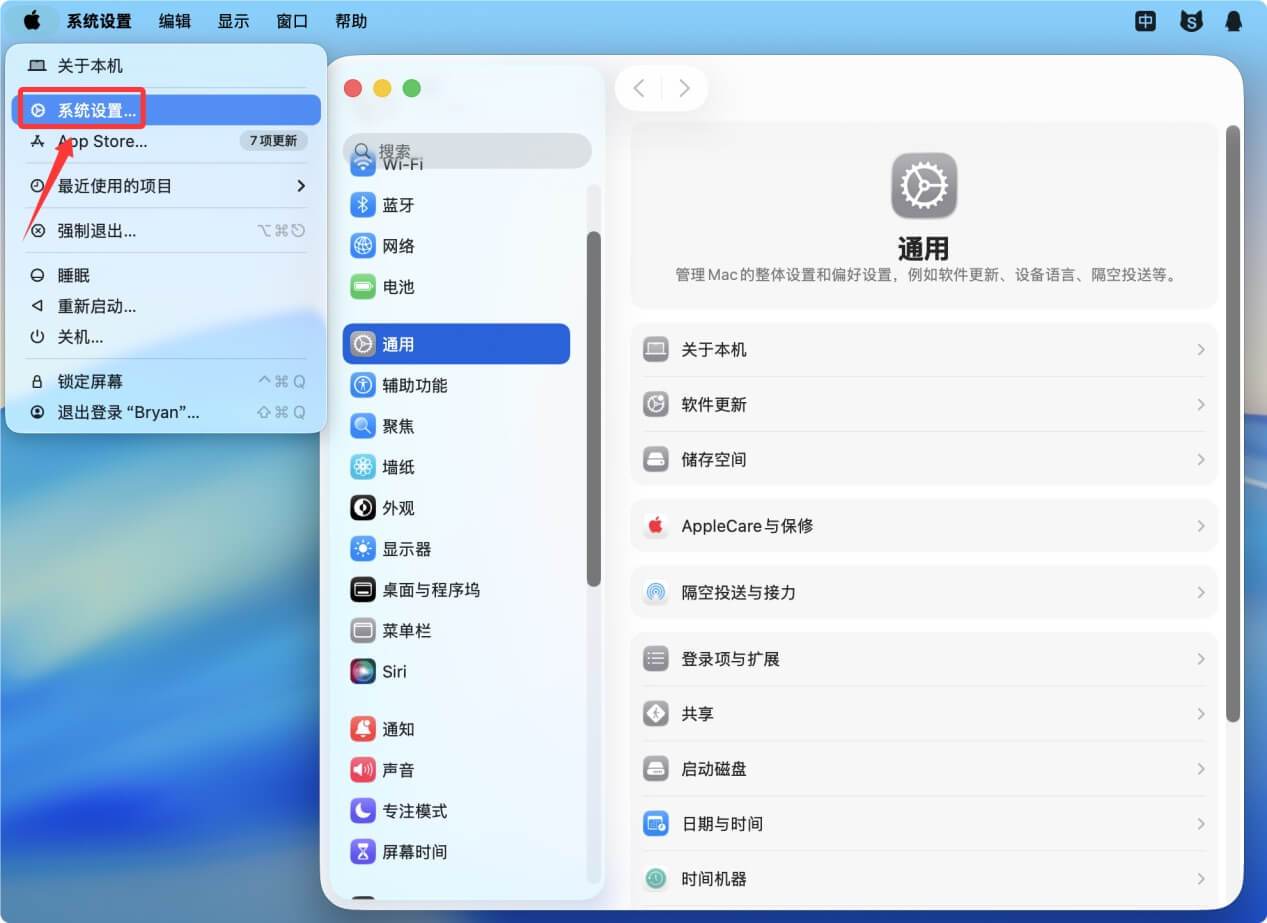Expand the 软件更新 row
This screenshot has height=923, width=1267.
[922, 404]
